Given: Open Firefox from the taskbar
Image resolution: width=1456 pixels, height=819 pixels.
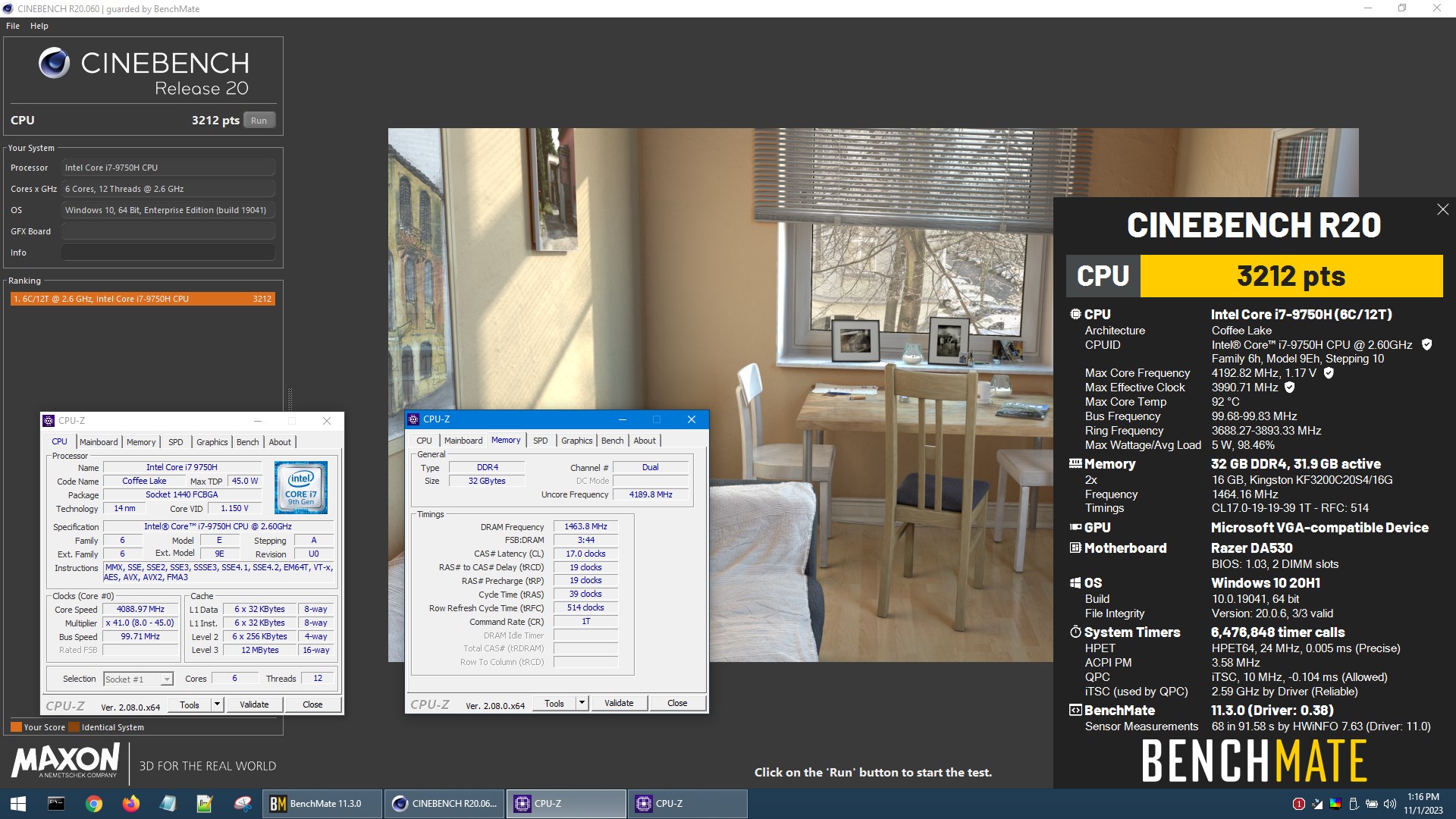Looking at the screenshot, I should (x=131, y=804).
